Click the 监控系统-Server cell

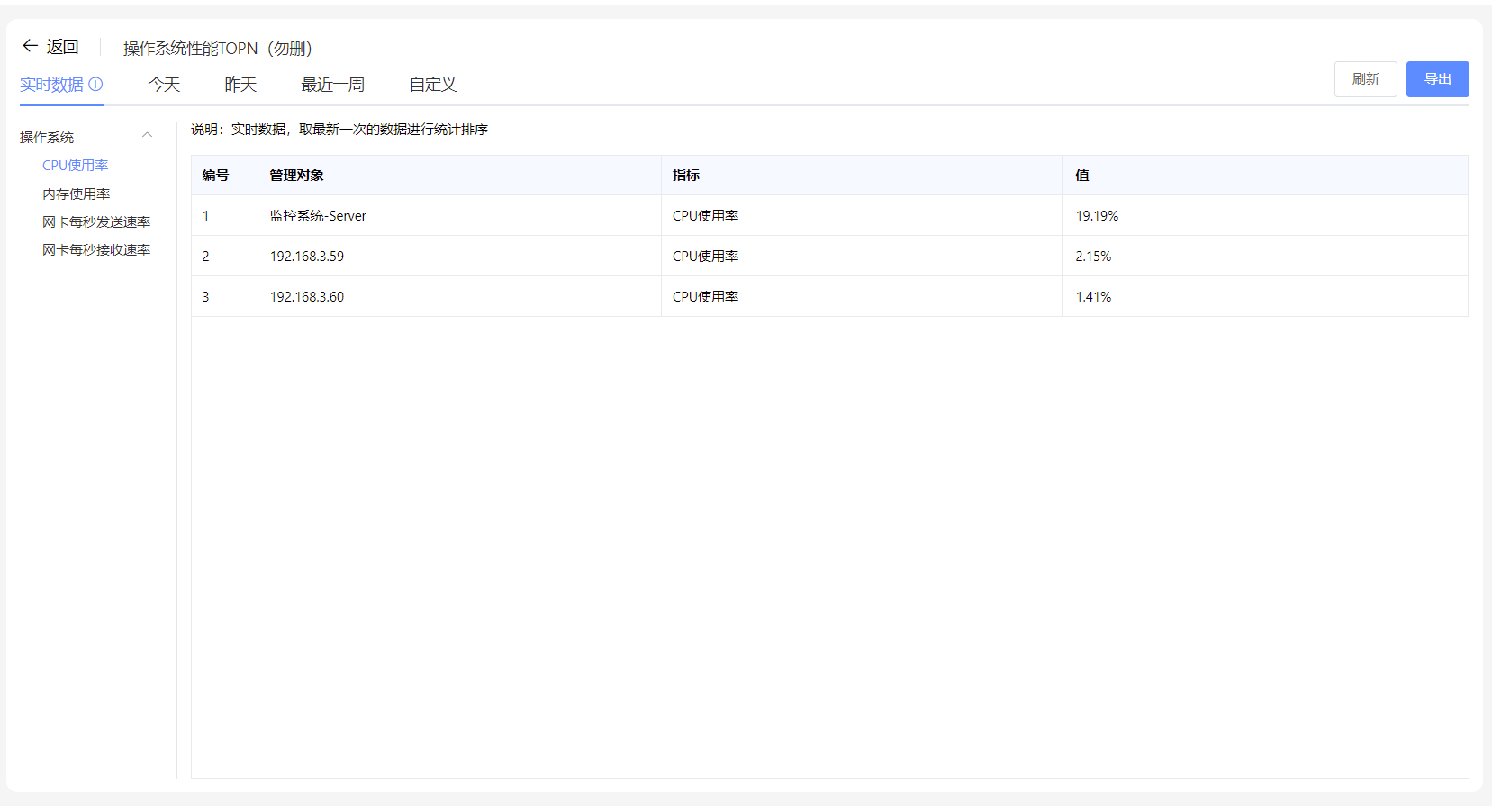pos(459,216)
